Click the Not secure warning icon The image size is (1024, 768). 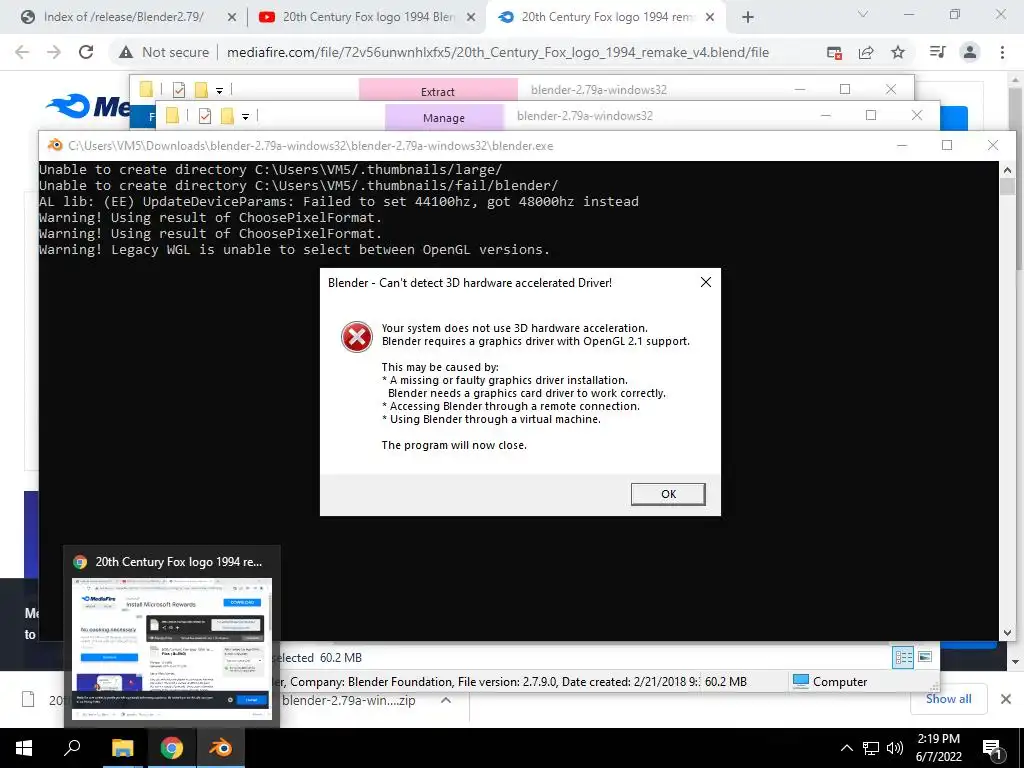pyautogui.click(x=126, y=52)
